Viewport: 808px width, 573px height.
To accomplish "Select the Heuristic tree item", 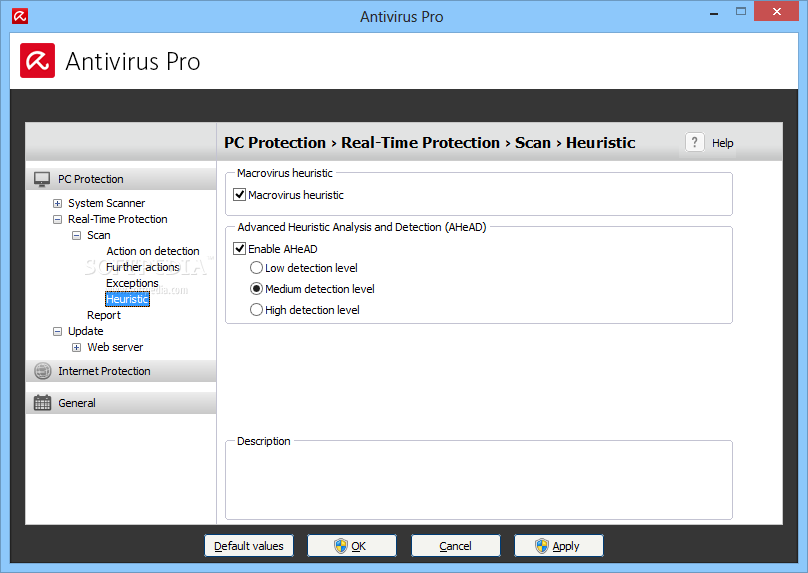I will point(127,299).
